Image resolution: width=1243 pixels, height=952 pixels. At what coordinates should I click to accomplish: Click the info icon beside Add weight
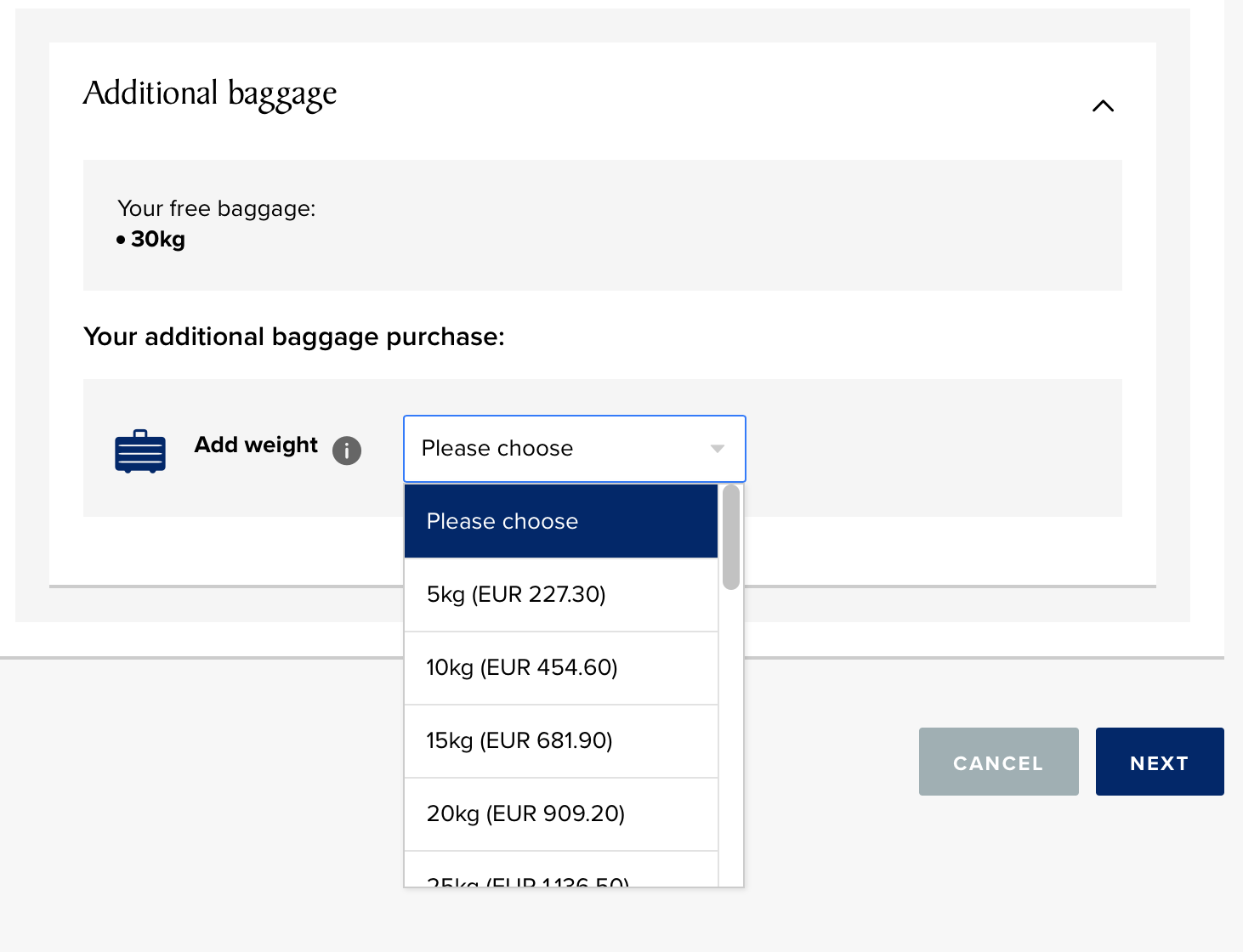pyautogui.click(x=347, y=450)
